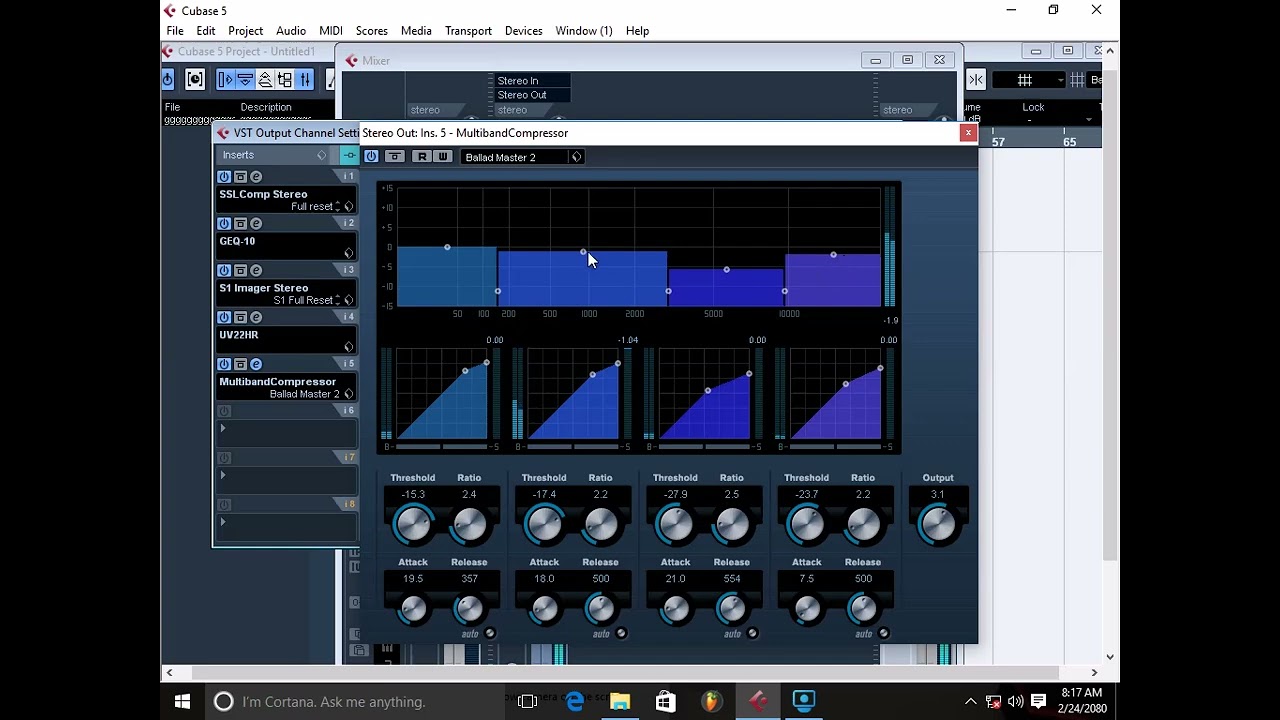This screenshot has height=720, width=1280.
Task: Open preset management icon beside Ballad Master 2
Action: tap(576, 157)
